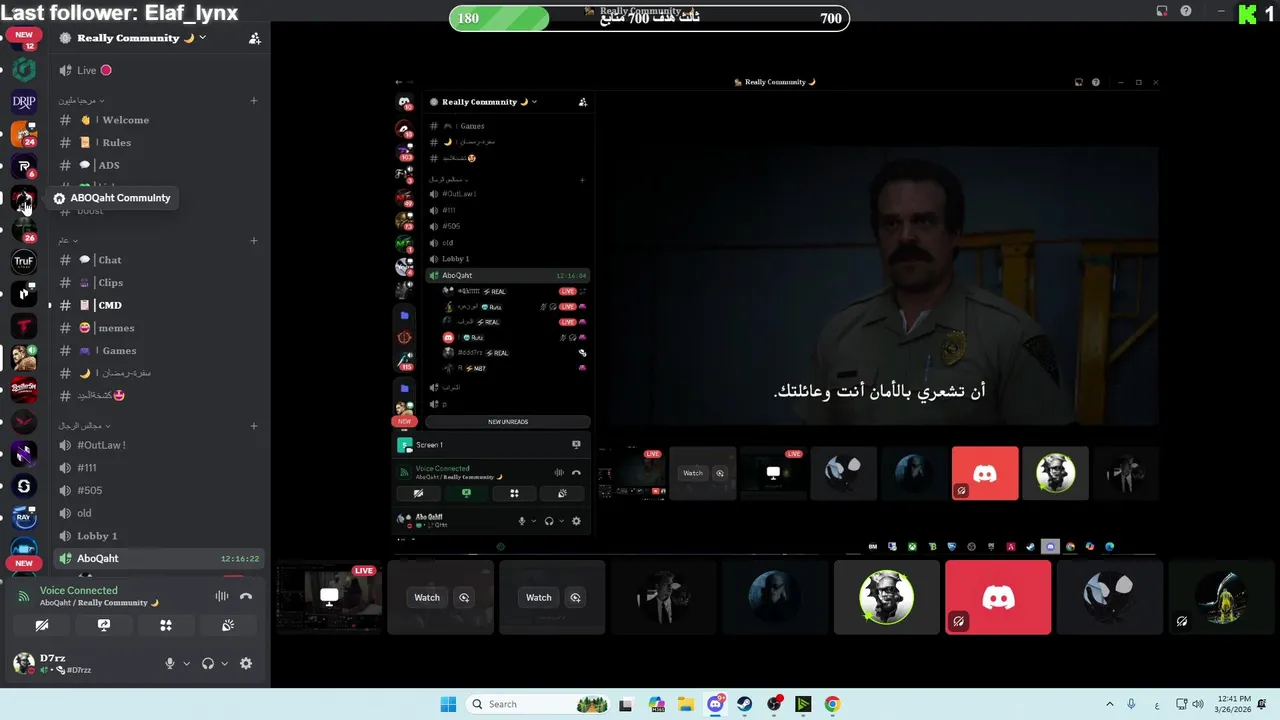Click the follower goal progress bar
The image size is (1280, 720).
(x=649, y=18)
